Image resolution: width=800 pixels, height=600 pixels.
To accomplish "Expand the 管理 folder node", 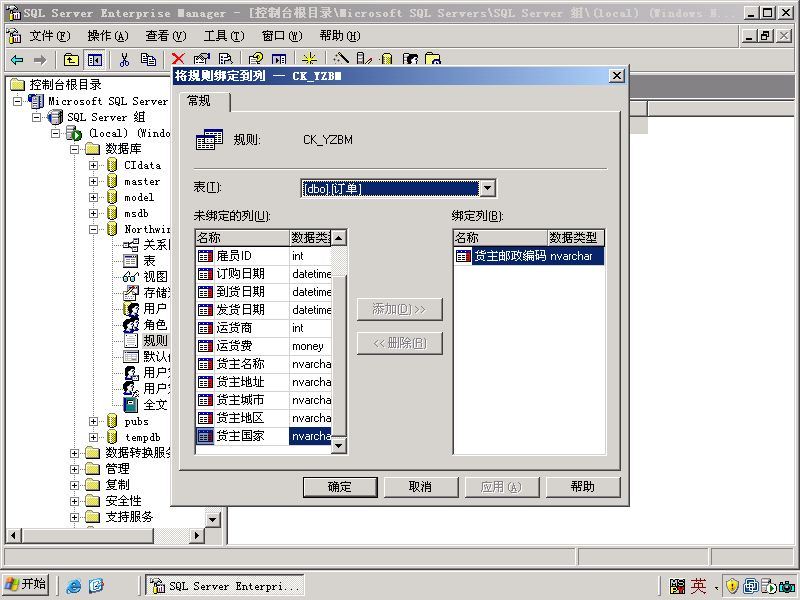I will pos(74,469).
